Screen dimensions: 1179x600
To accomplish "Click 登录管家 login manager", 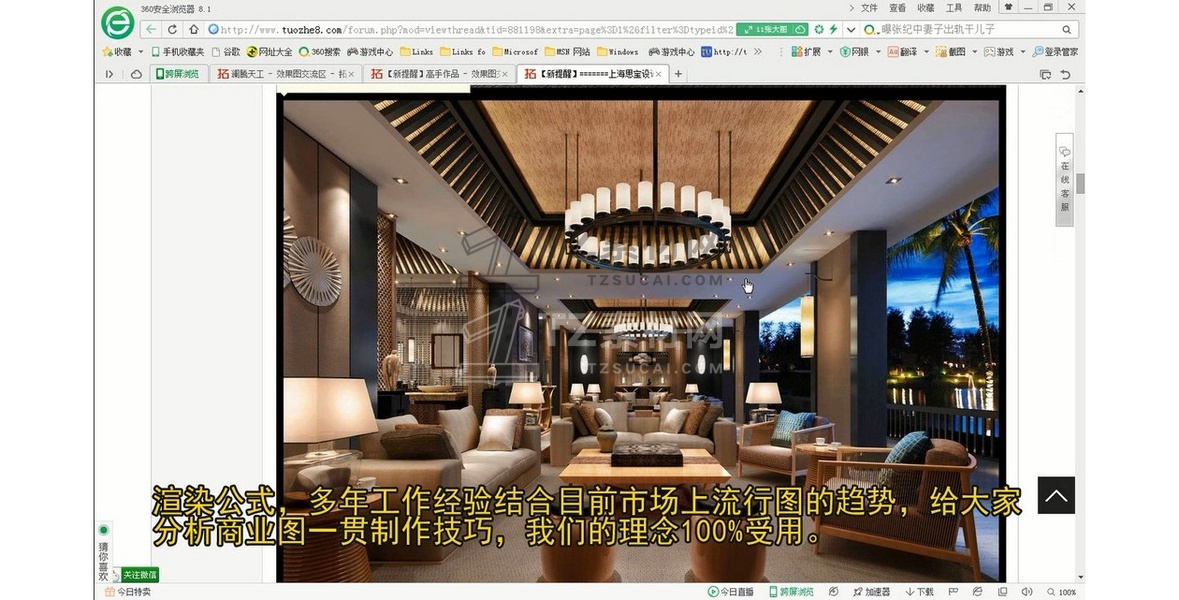I will (1055, 52).
